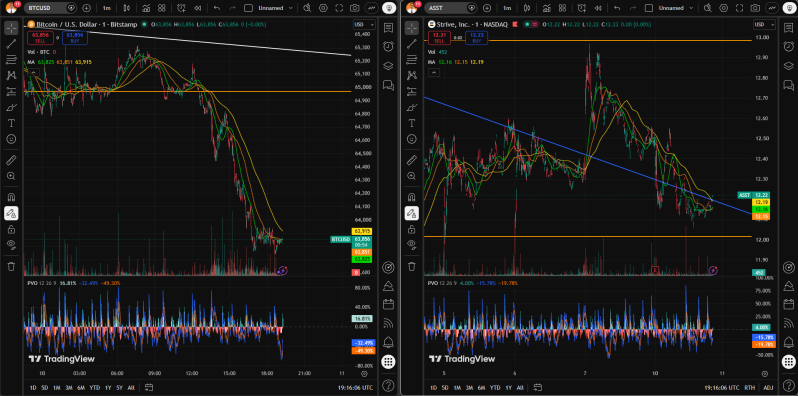Select the trend line tool on the BTCUSD chart

11,44
